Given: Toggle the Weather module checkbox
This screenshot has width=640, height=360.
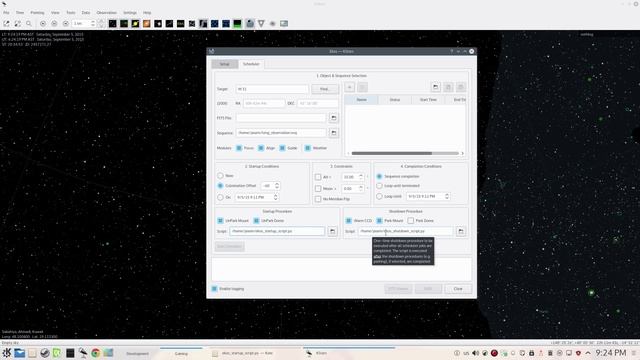Looking at the screenshot, I should pyautogui.click(x=308, y=148).
